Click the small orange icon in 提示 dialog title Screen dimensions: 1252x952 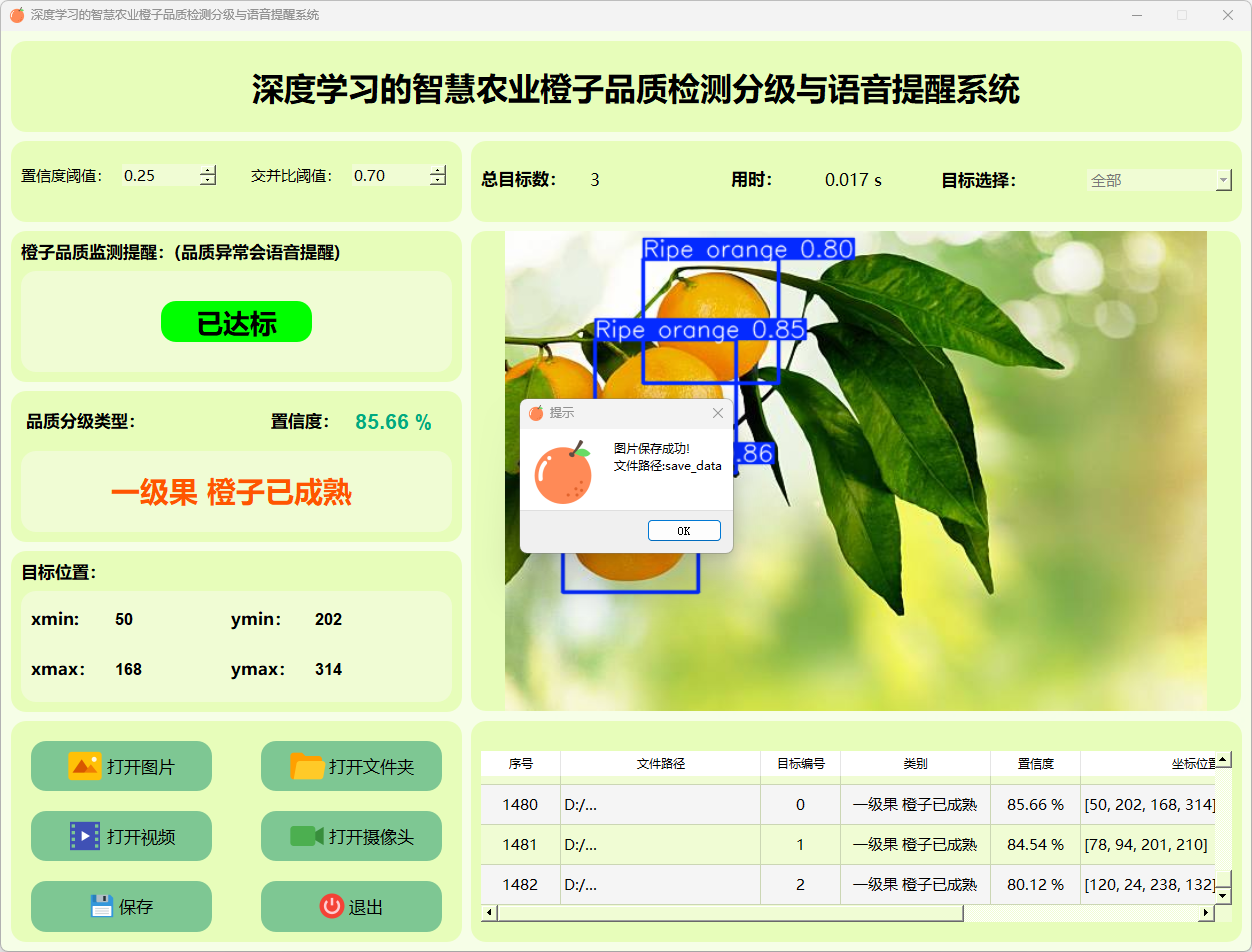tap(536, 413)
